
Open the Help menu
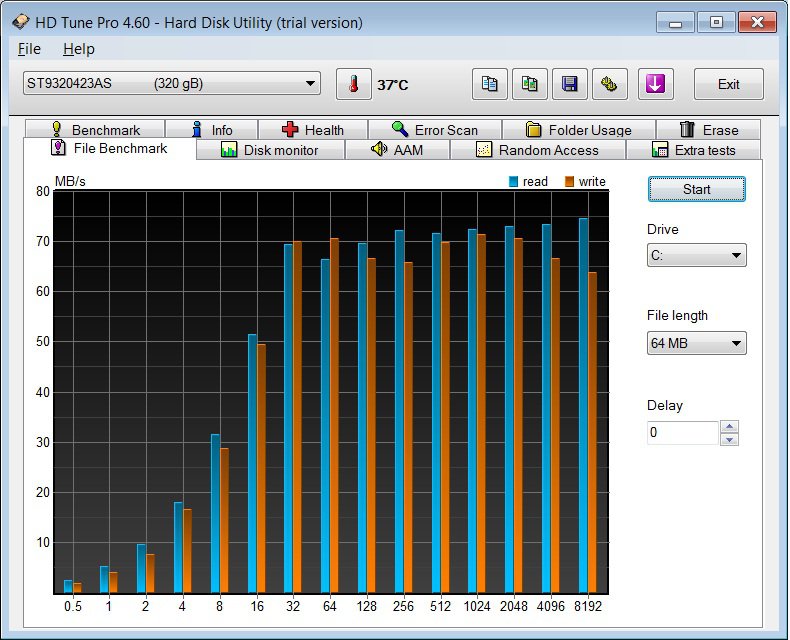[79, 49]
